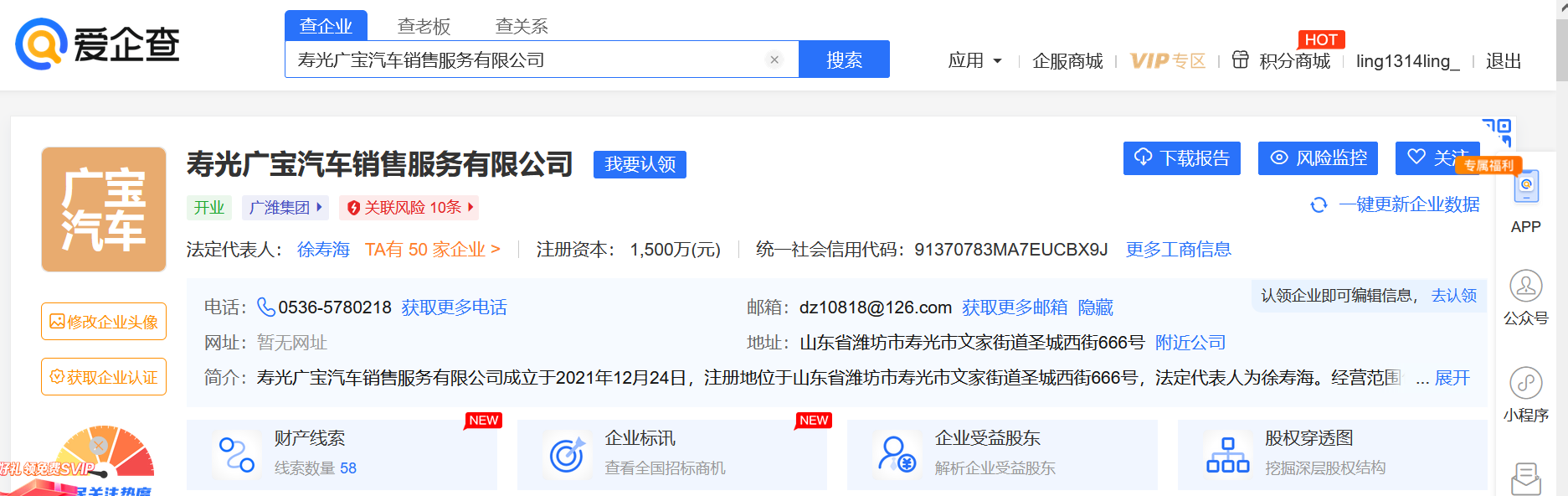Image resolution: width=1568 pixels, height=496 pixels.
Task: Click the 积分商城 gift icon
Action: [1241, 60]
